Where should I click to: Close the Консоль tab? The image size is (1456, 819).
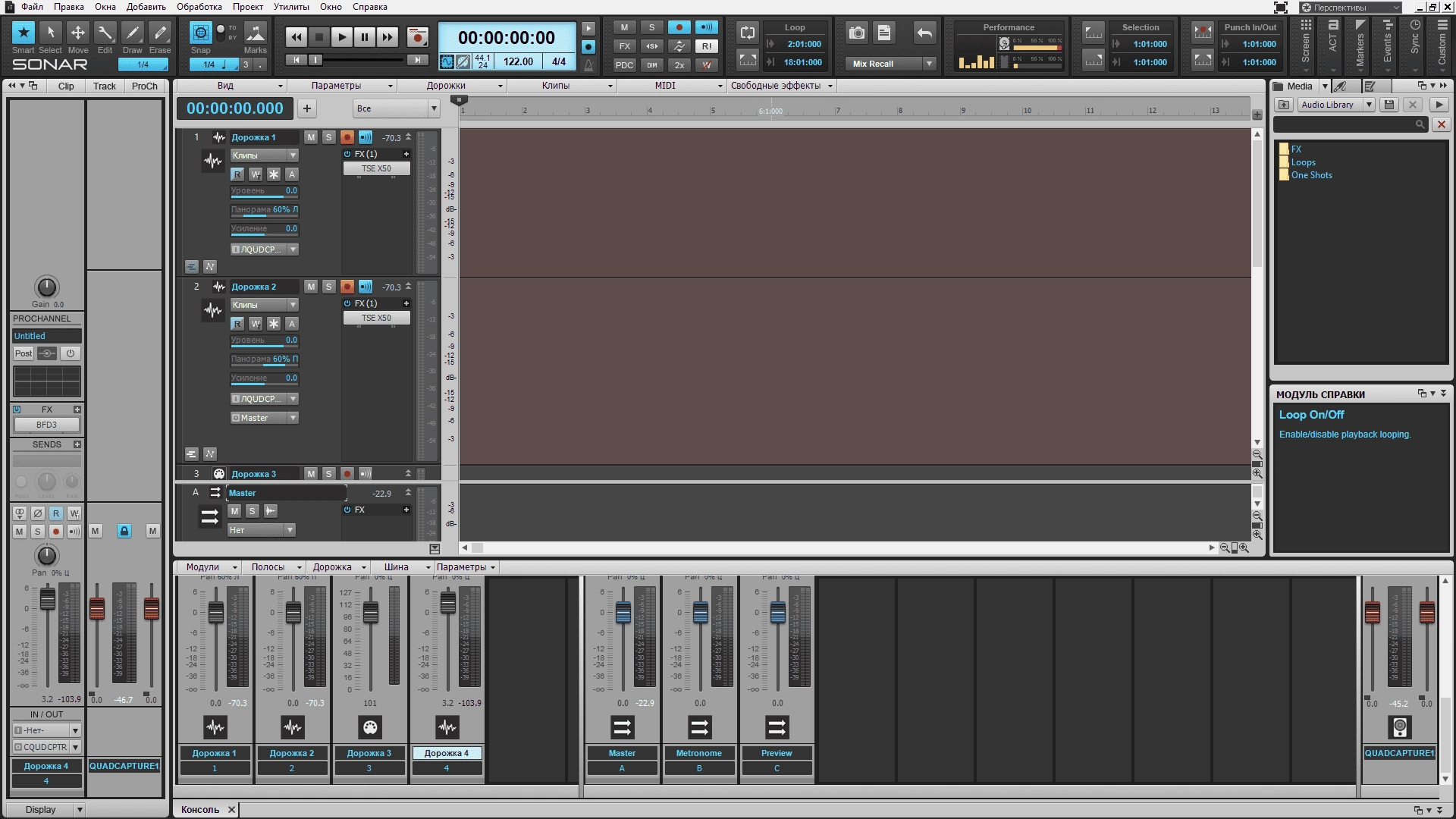click(x=231, y=809)
